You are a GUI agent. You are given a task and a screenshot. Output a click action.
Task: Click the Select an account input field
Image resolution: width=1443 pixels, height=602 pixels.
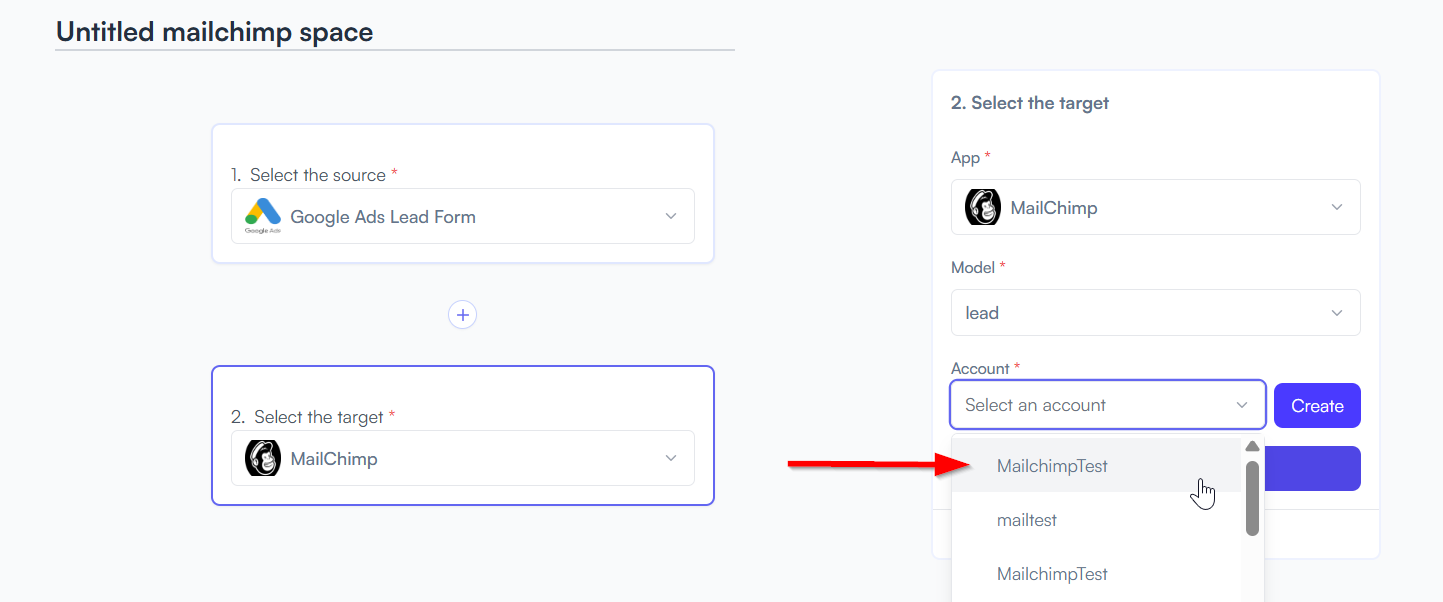(x=1108, y=405)
